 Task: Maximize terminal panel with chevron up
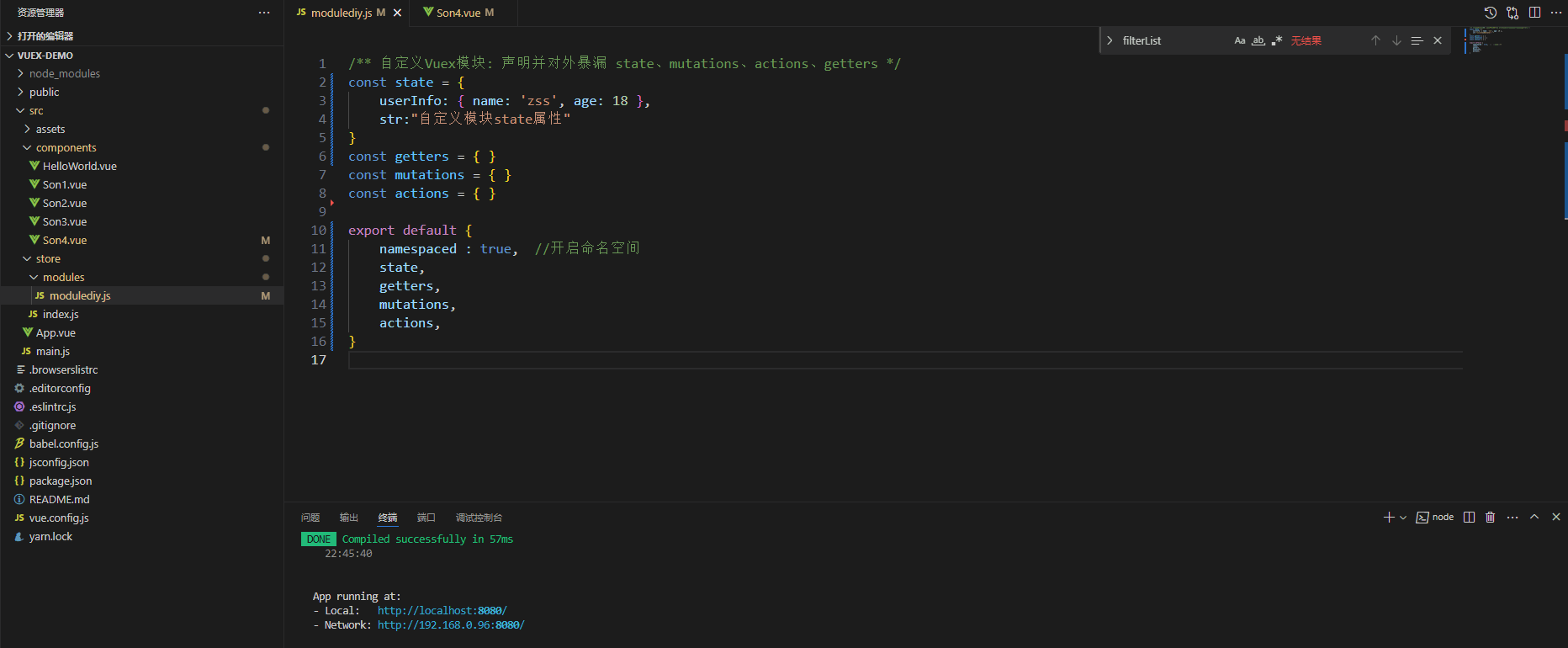click(1534, 517)
